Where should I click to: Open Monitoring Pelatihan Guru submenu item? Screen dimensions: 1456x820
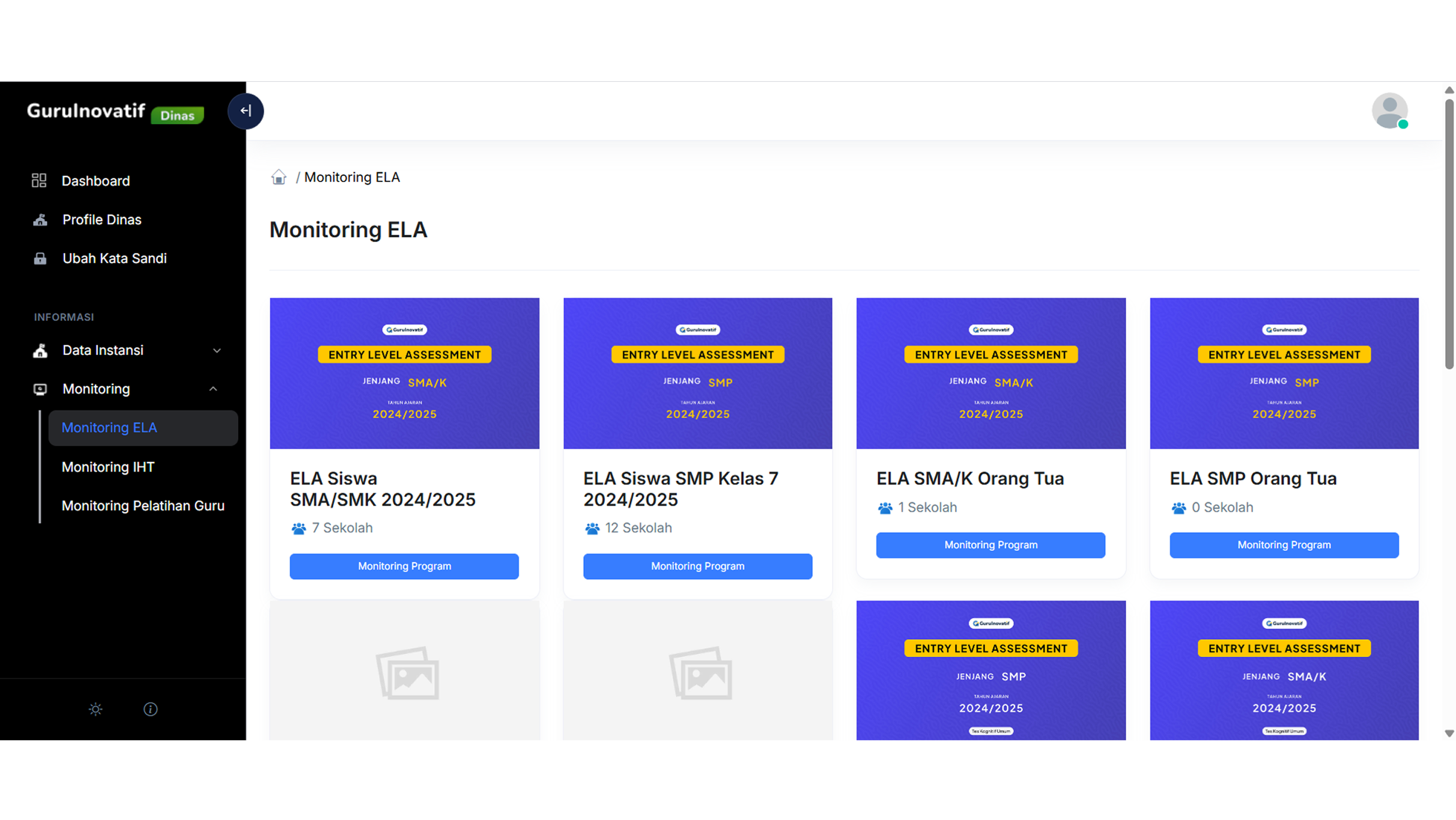(x=143, y=506)
